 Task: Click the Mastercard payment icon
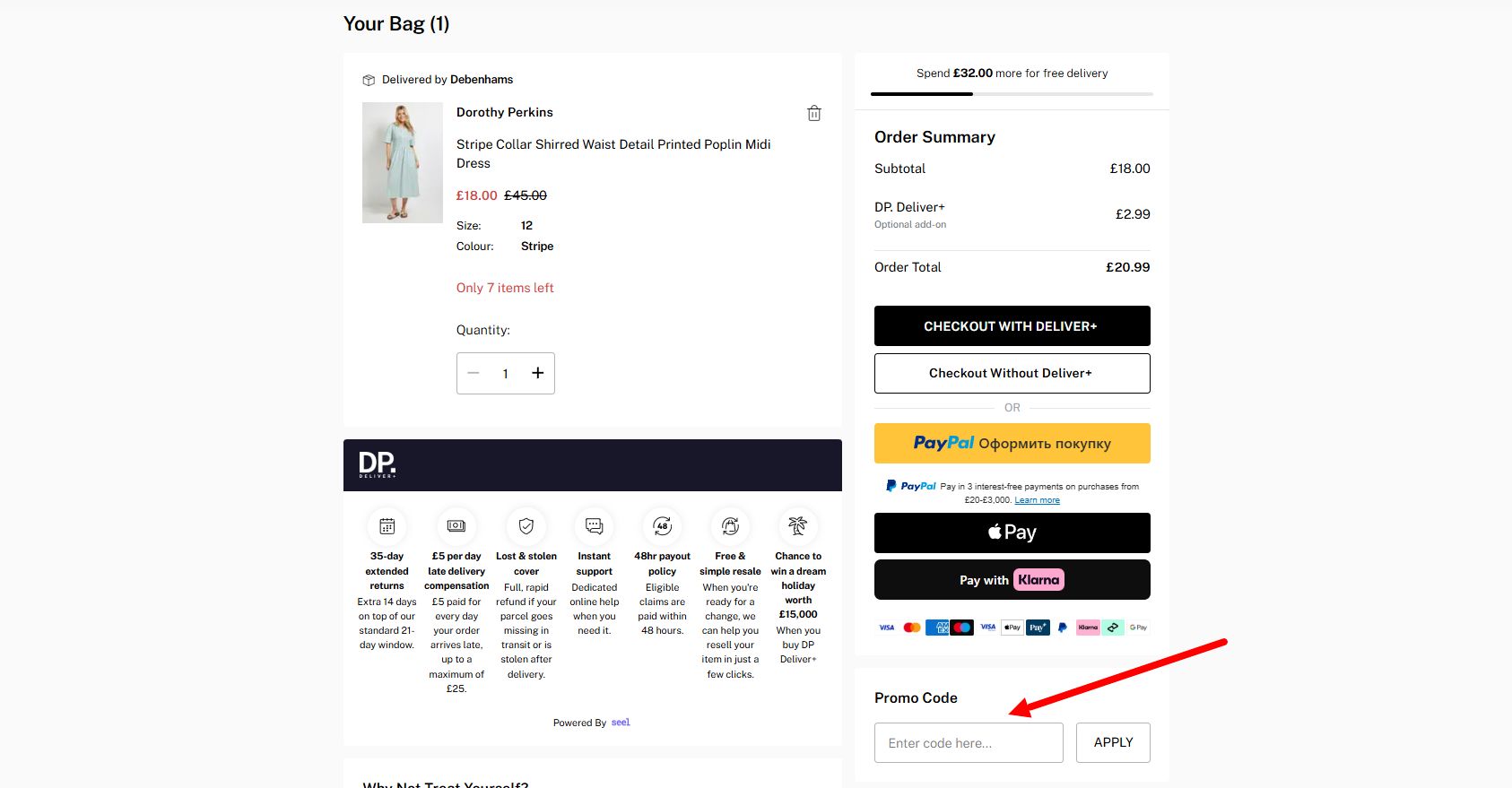(x=912, y=628)
